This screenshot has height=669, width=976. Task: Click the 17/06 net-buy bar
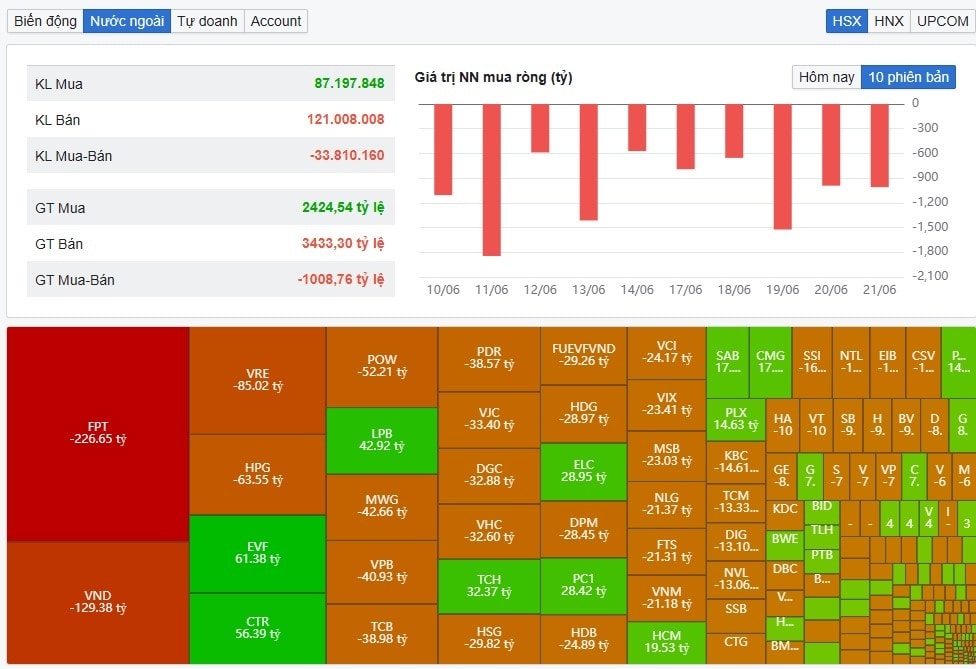[686, 136]
